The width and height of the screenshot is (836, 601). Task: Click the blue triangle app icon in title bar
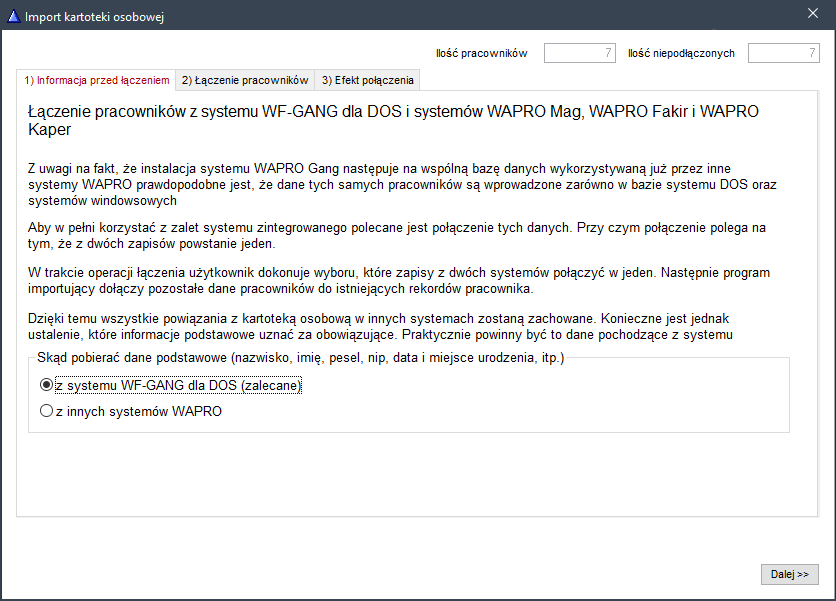click(14, 17)
